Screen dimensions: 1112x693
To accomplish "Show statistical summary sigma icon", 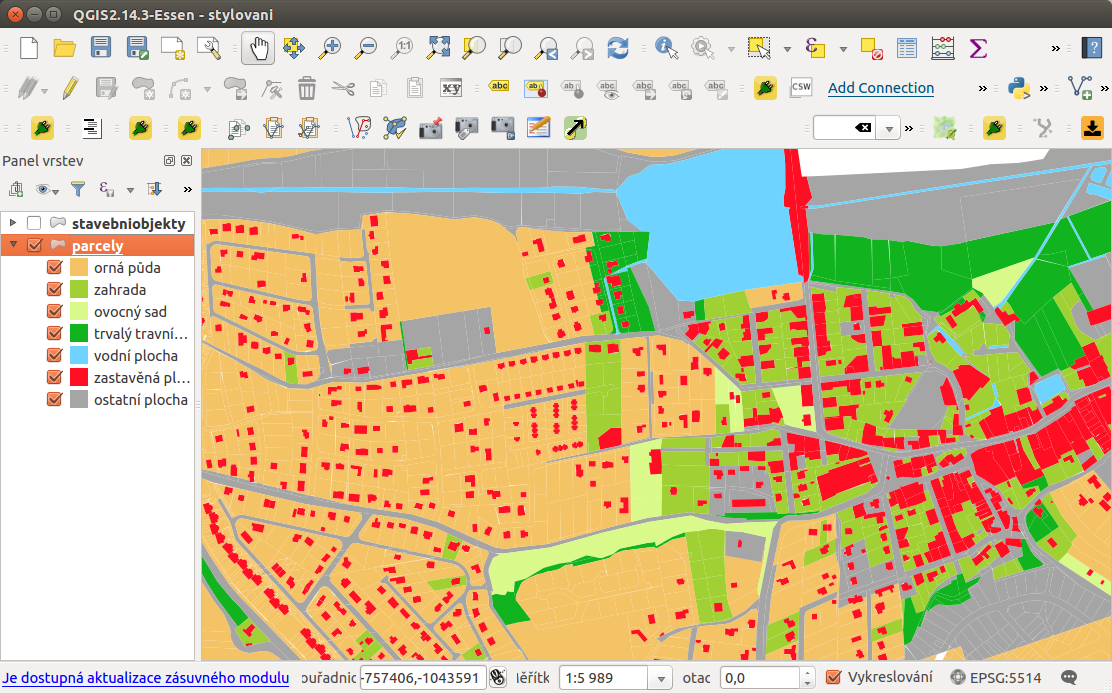I will point(978,48).
